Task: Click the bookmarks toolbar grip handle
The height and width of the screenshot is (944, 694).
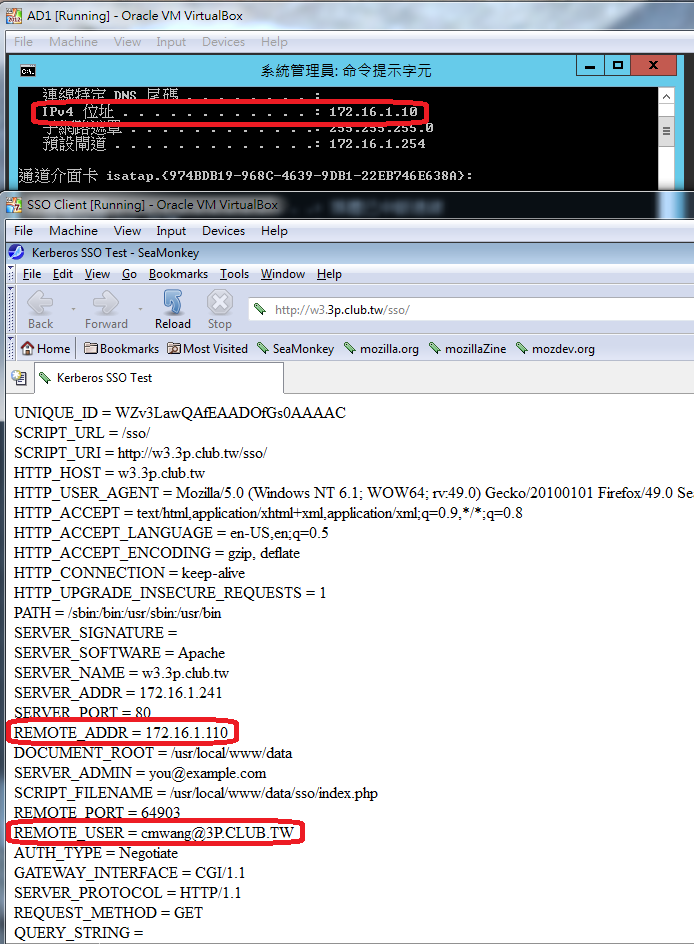Action: 11,349
